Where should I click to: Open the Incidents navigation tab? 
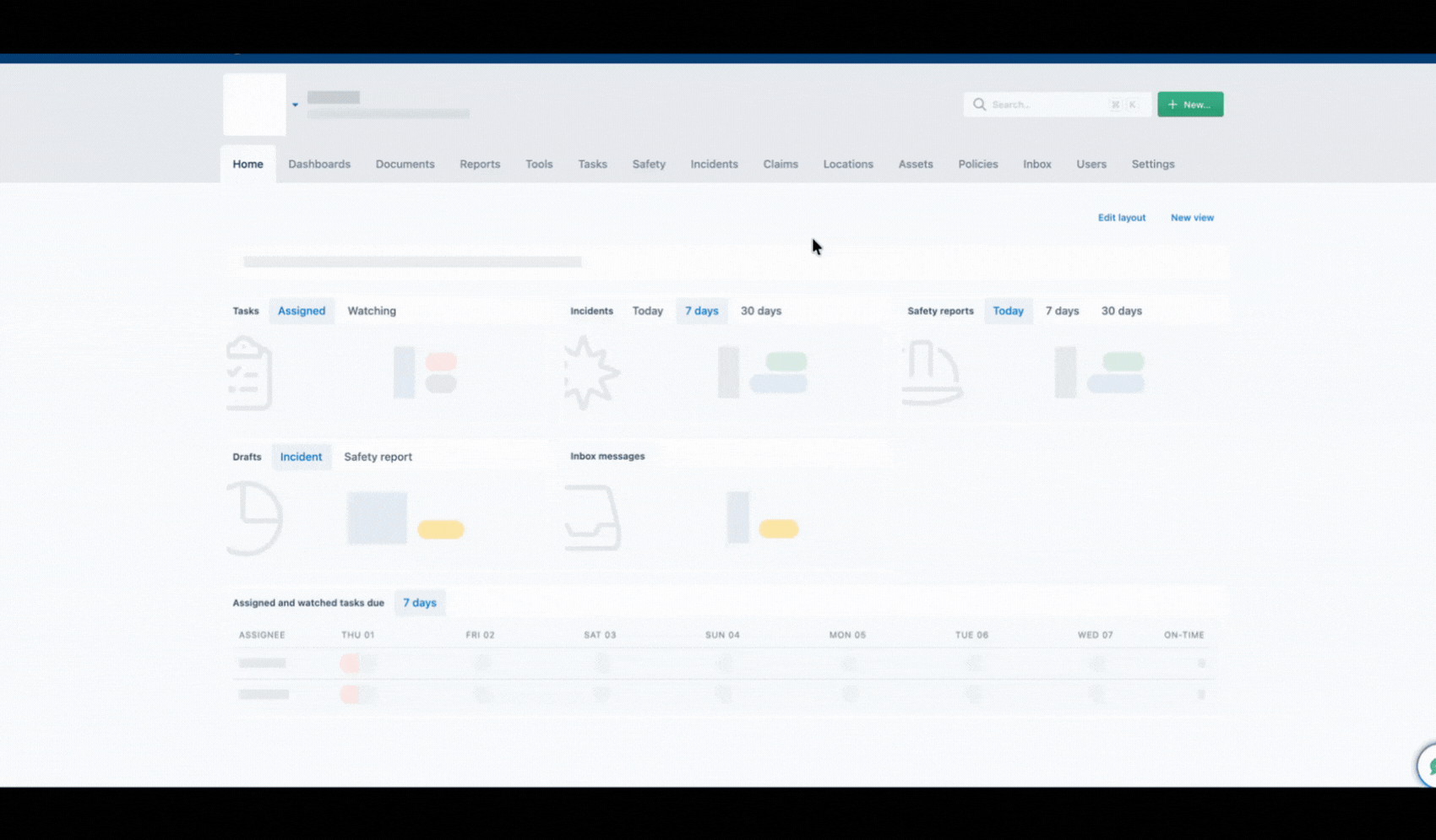click(714, 164)
